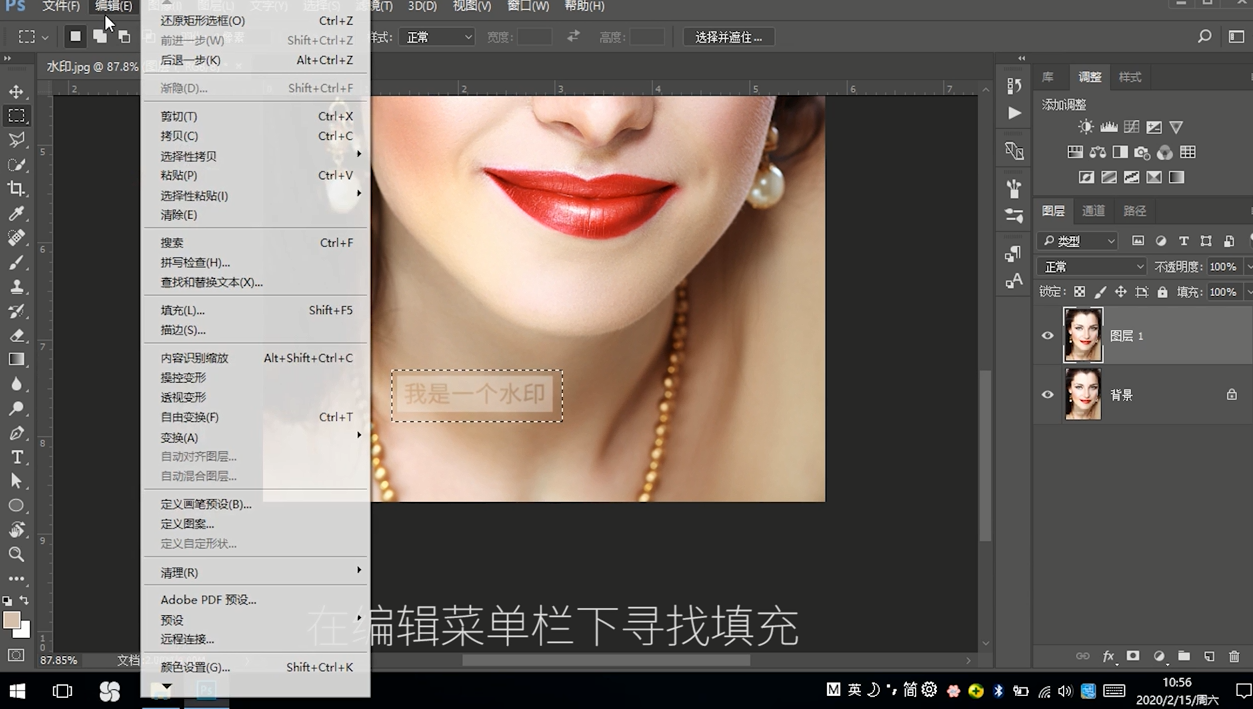The height and width of the screenshot is (709, 1253).
Task: Choose 描边(S)... from the Edit menu
Action: [255, 330]
